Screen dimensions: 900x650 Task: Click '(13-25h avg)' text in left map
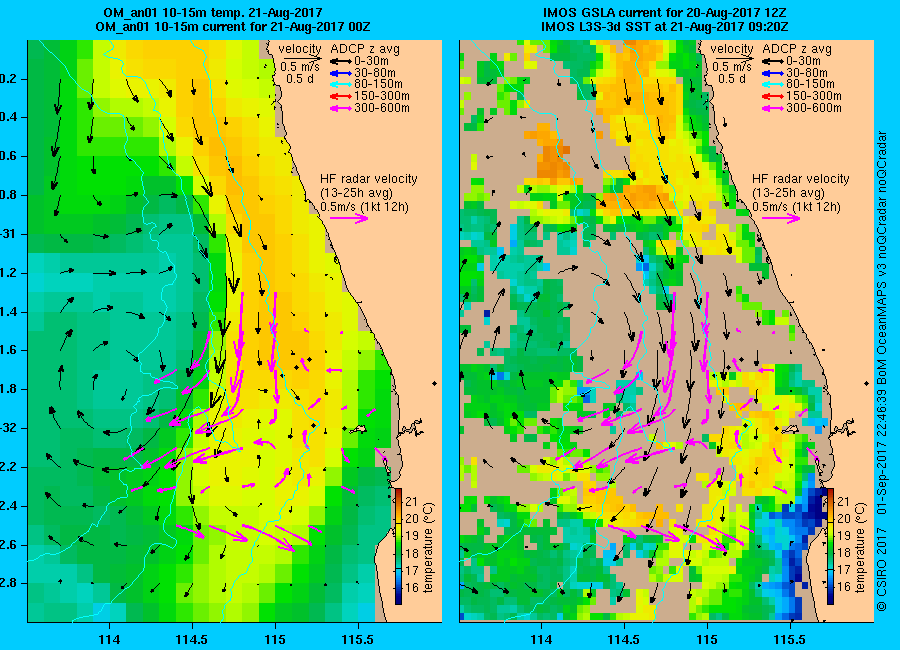(356, 193)
